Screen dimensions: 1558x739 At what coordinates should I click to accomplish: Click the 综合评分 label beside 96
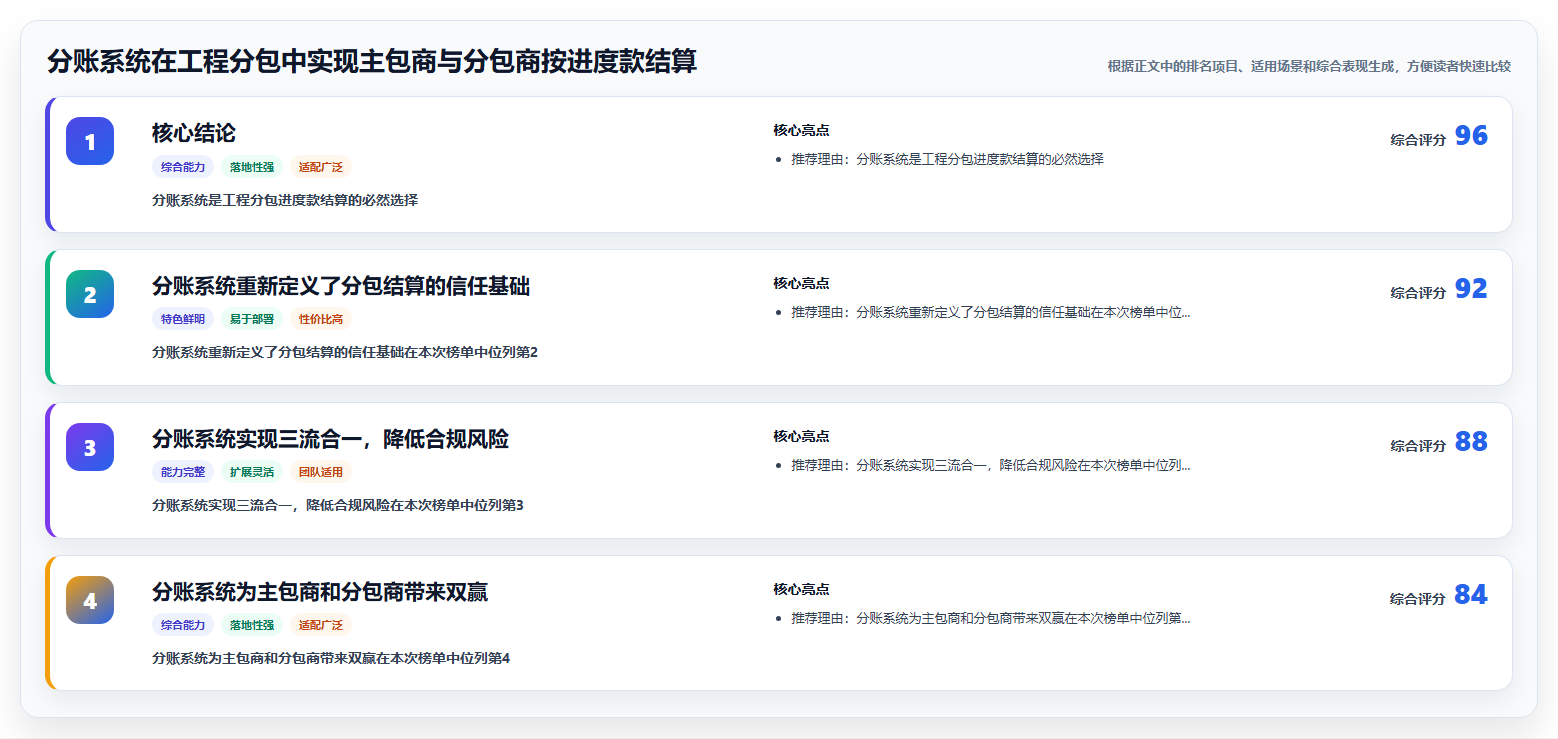1418,140
